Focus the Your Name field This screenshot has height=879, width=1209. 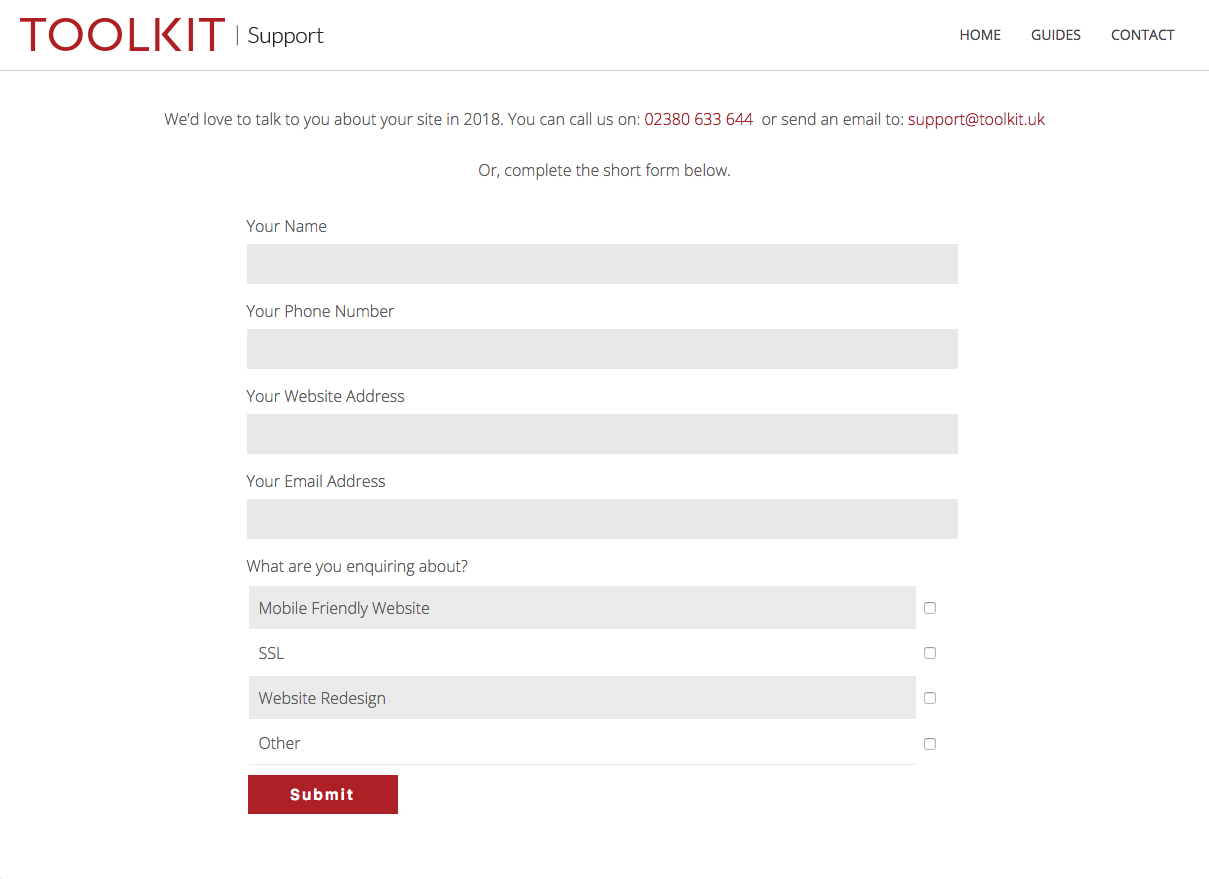tap(602, 264)
